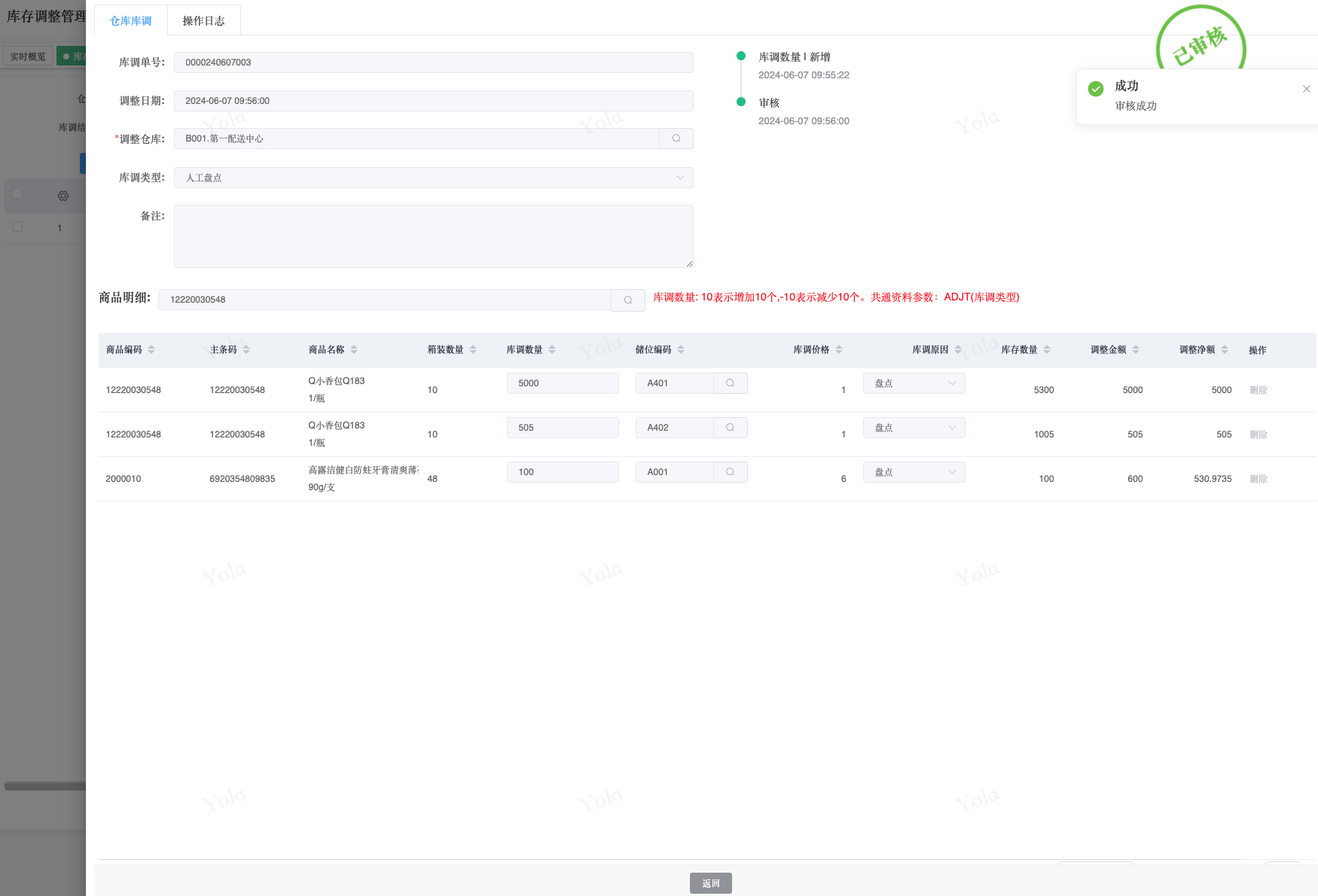Click product code 2000010 cell
Screen dimensions: 1318x896
(124, 479)
